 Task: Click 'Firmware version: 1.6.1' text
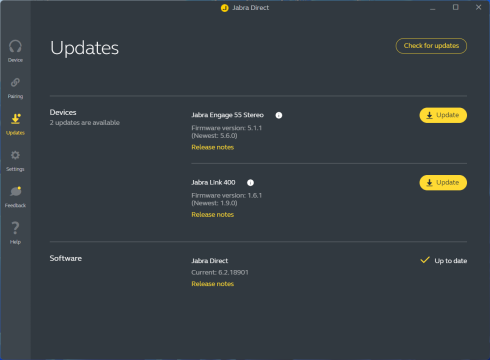coord(227,195)
